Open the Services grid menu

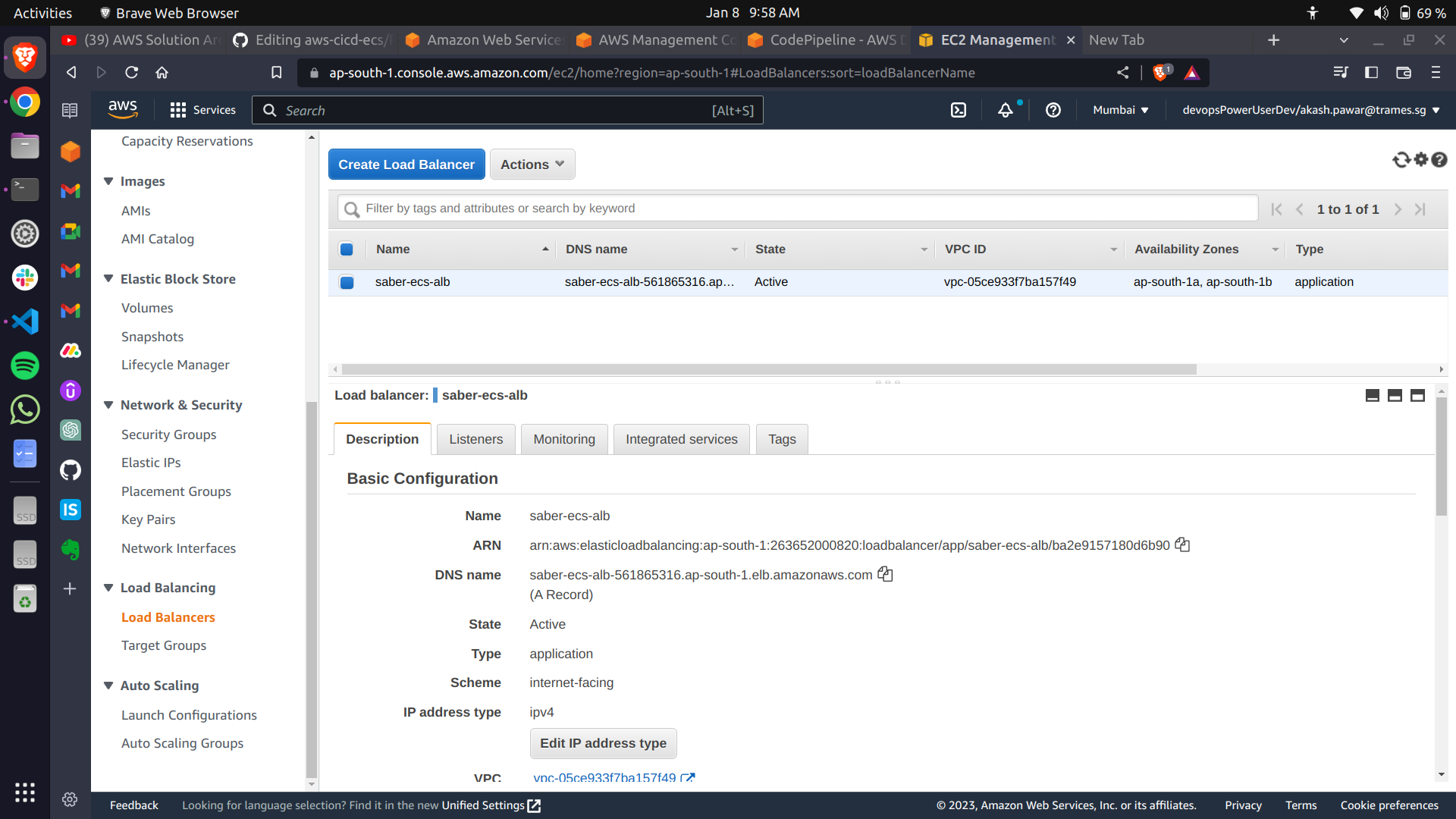[177, 110]
